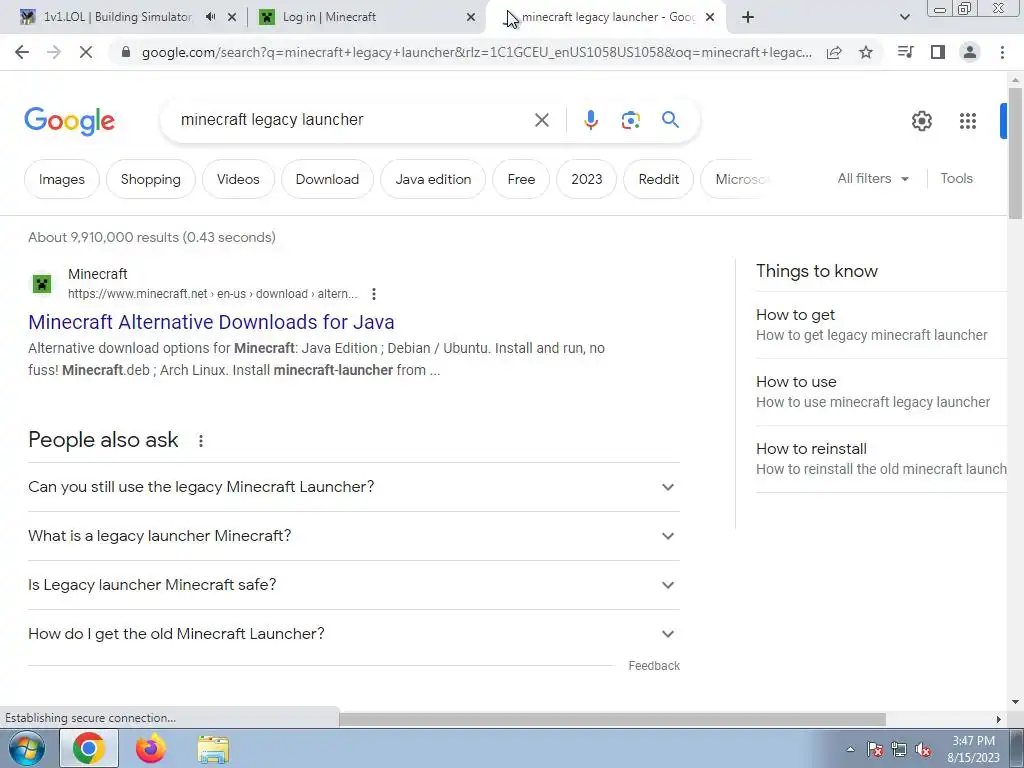This screenshot has width=1024, height=768.
Task: Open the Action Center flag icon
Action: [874, 750]
